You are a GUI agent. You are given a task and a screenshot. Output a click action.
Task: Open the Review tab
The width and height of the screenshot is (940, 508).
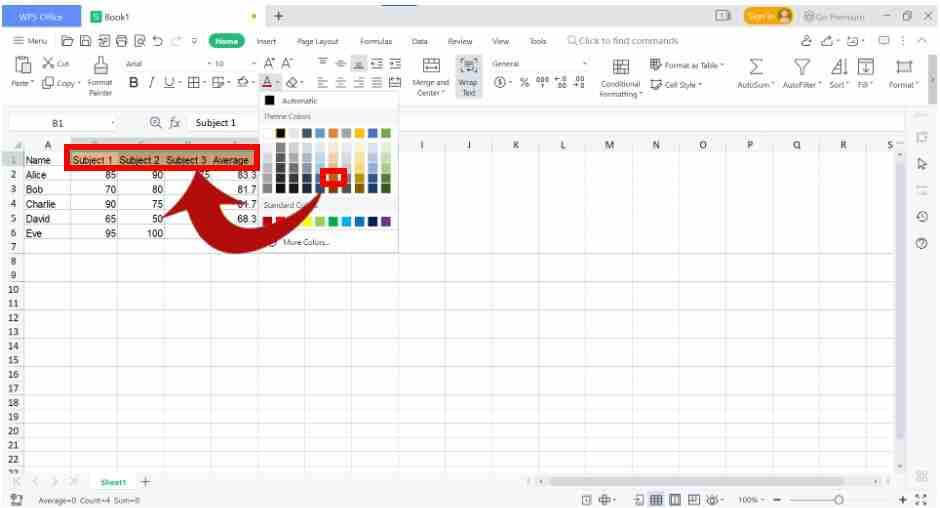coord(460,41)
